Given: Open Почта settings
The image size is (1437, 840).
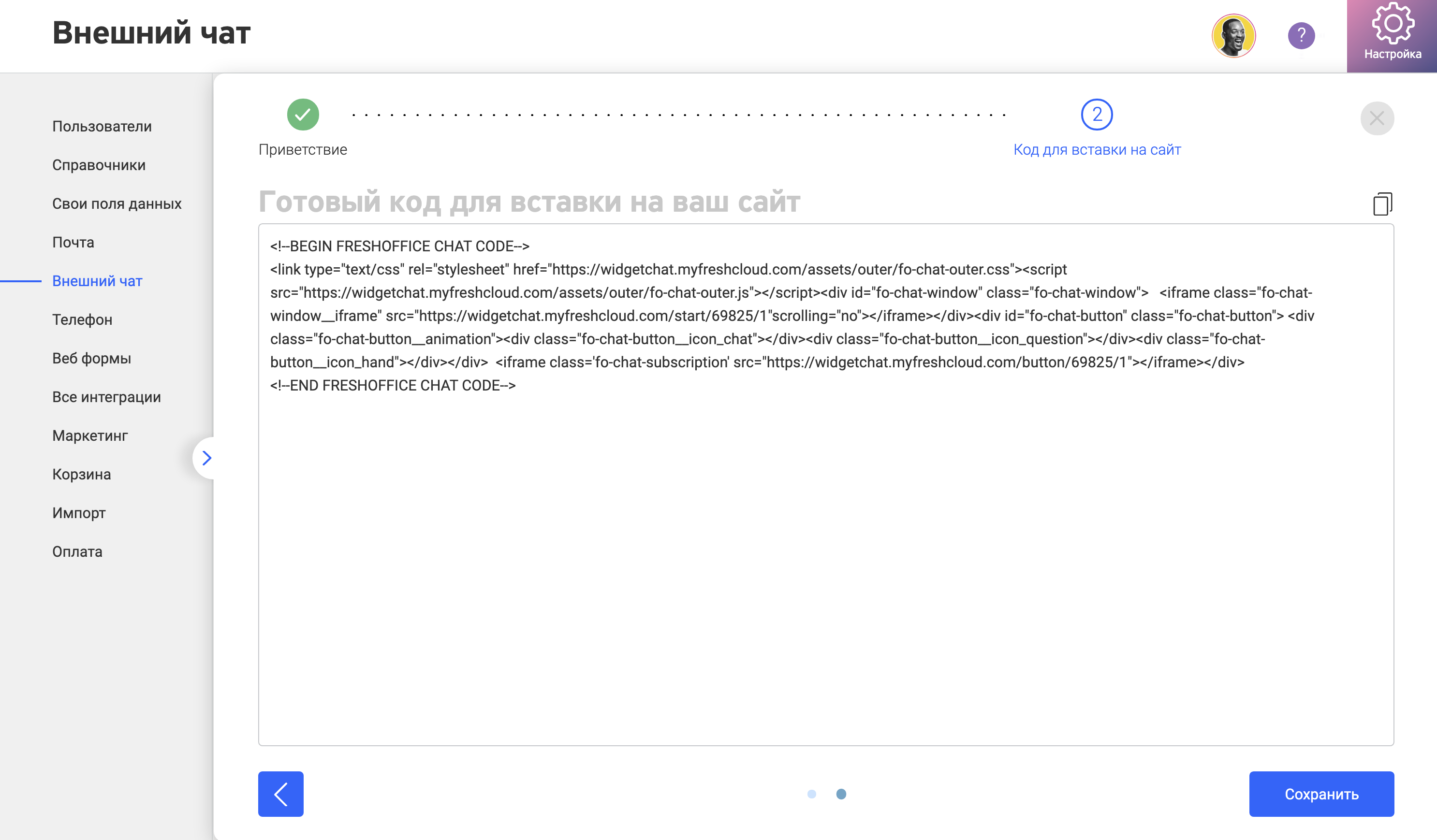Looking at the screenshot, I should click(x=73, y=242).
